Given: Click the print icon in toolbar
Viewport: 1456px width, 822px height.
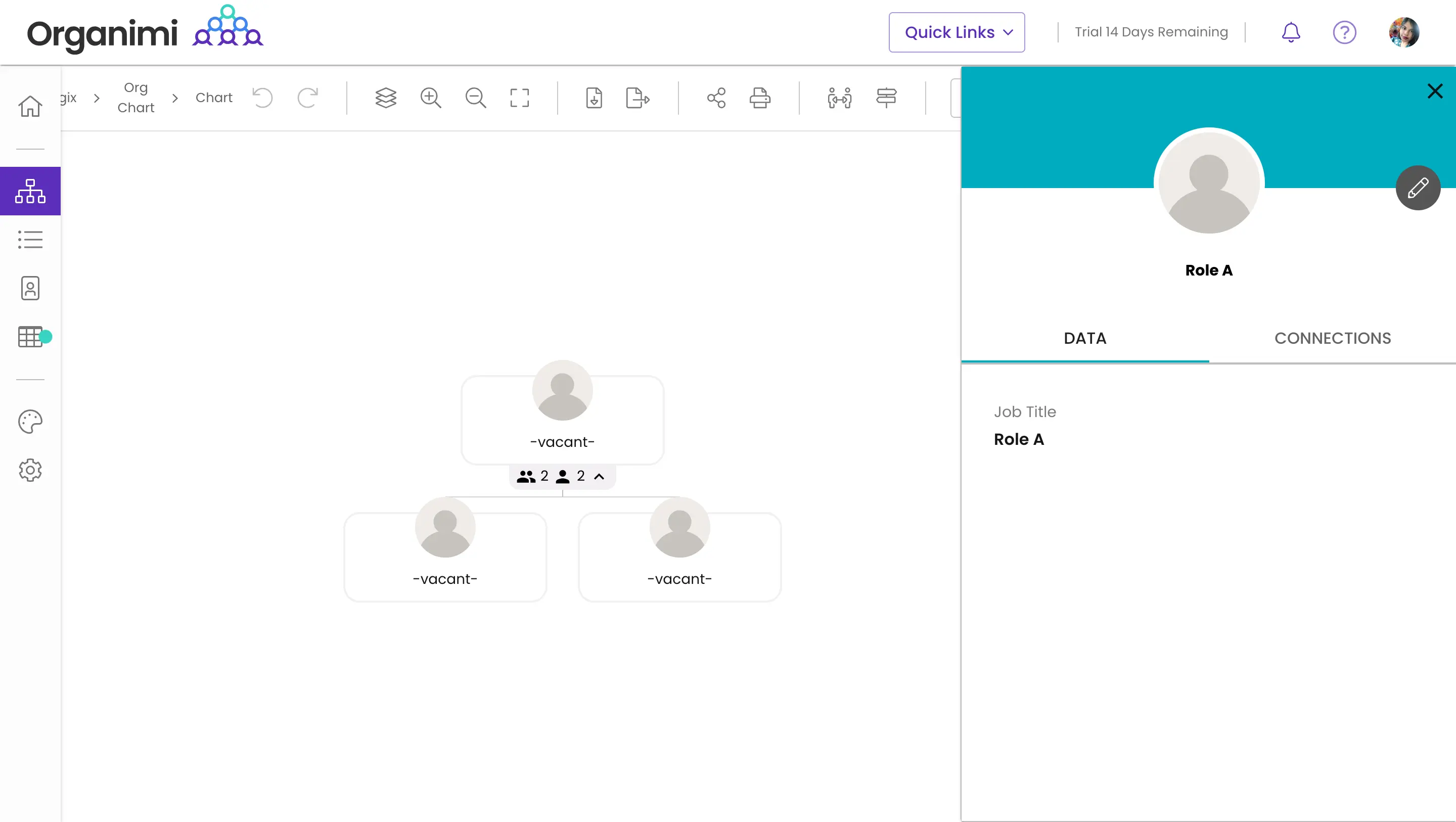Looking at the screenshot, I should point(760,98).
